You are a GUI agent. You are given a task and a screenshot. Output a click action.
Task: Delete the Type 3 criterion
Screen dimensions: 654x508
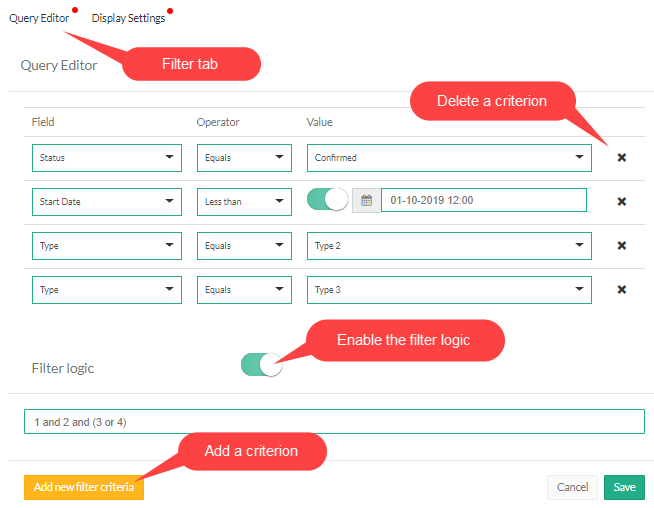[621, 290]
